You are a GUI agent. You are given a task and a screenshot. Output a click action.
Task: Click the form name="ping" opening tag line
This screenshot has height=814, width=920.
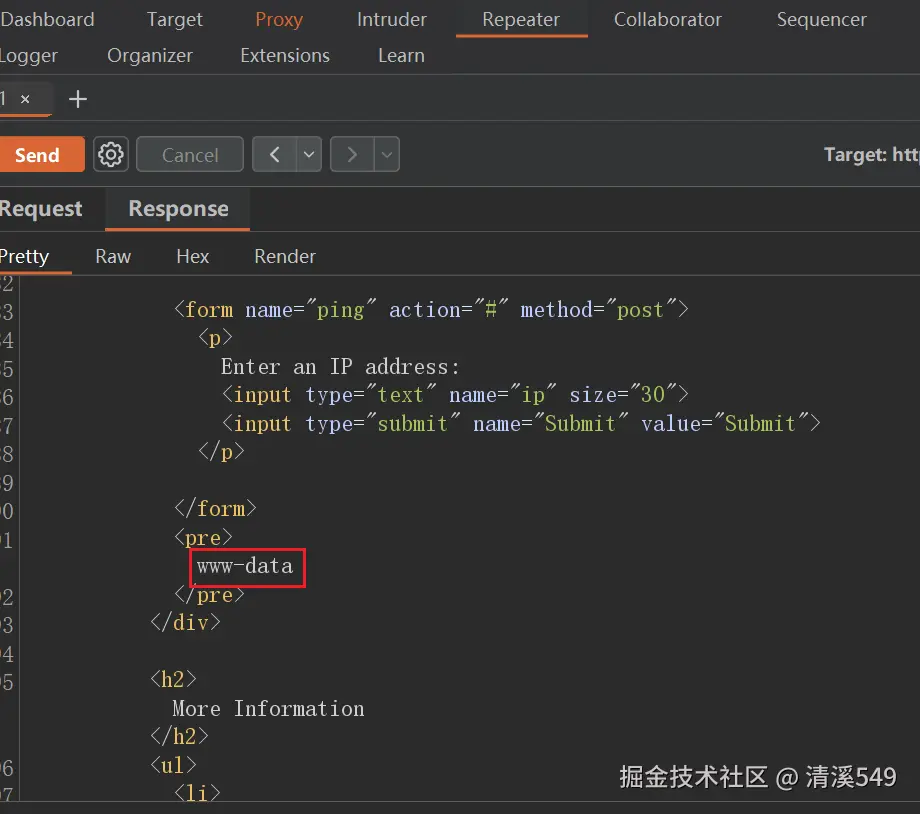pyautogui.click(x=431, y=310)
